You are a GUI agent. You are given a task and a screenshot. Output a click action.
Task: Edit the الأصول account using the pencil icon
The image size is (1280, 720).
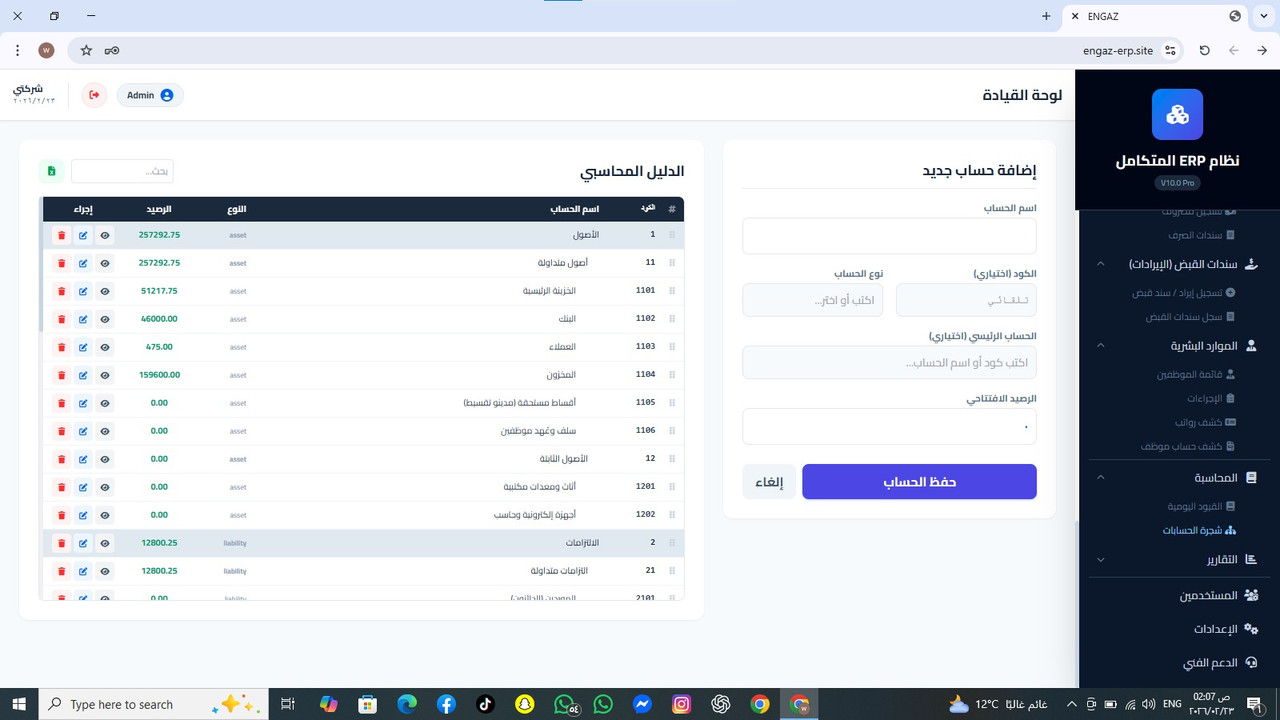point(83,235)
